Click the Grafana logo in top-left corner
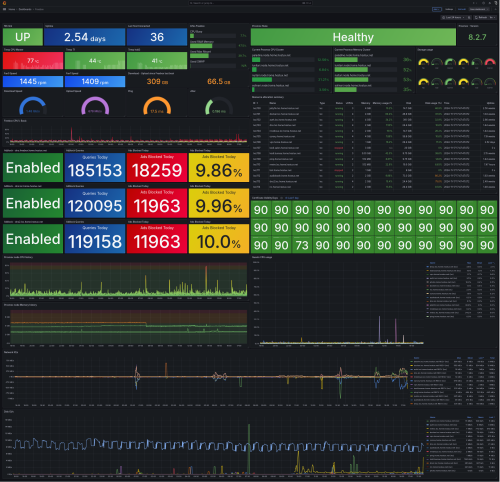 click(4, 3)
